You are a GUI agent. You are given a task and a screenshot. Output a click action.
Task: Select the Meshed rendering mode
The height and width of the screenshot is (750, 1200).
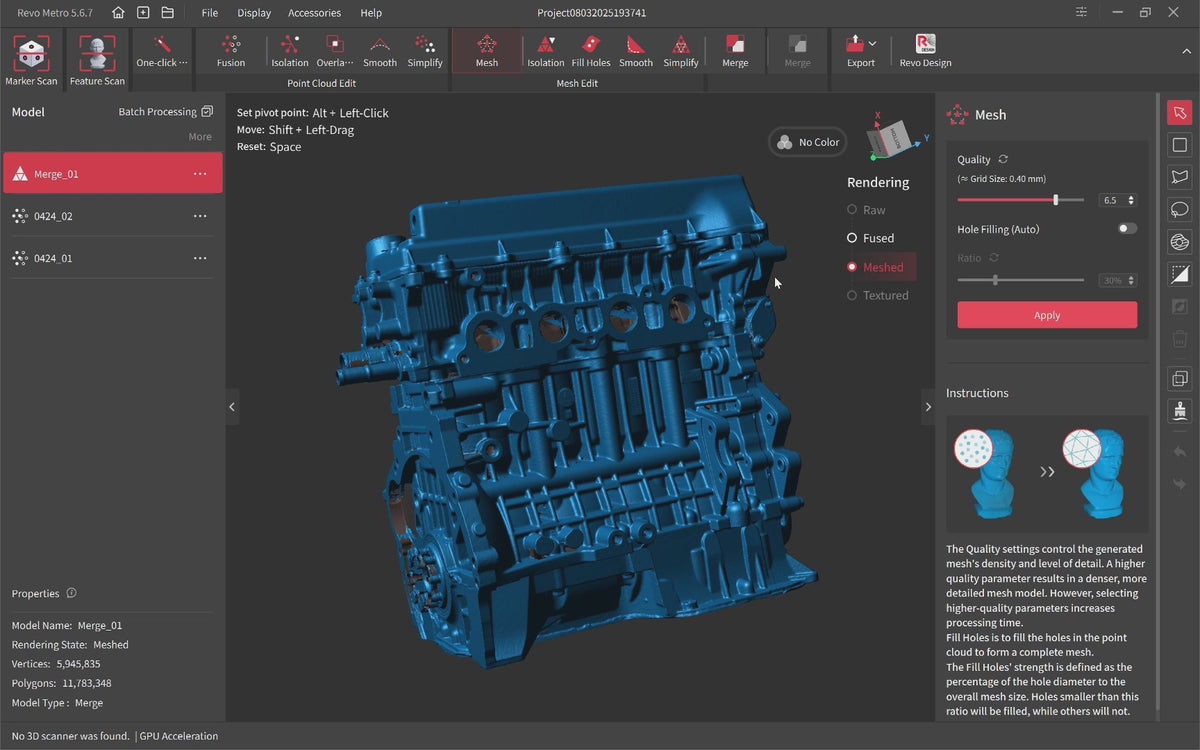pos(876,267)
